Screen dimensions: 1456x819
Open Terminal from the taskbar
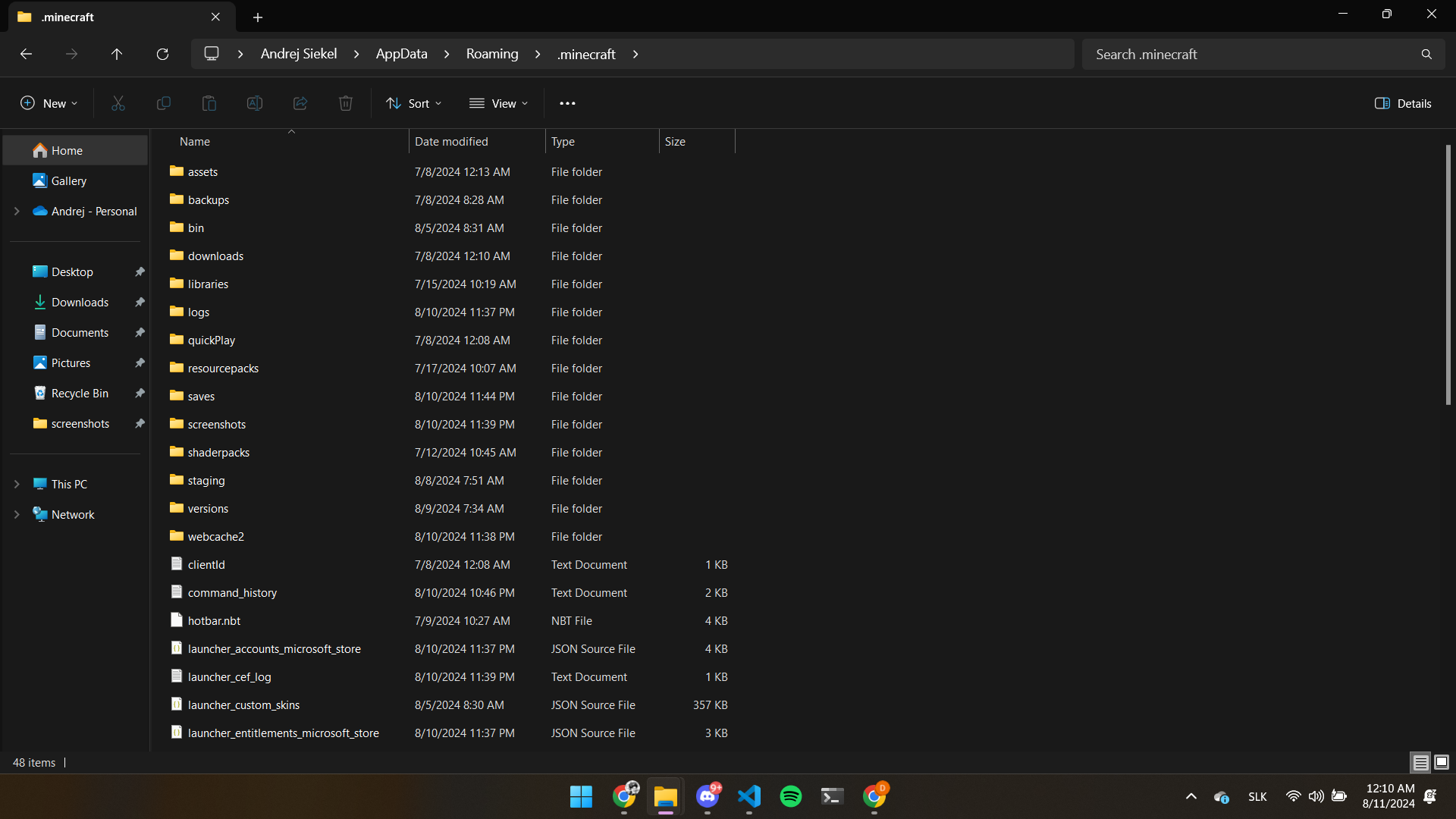point(833,796)
